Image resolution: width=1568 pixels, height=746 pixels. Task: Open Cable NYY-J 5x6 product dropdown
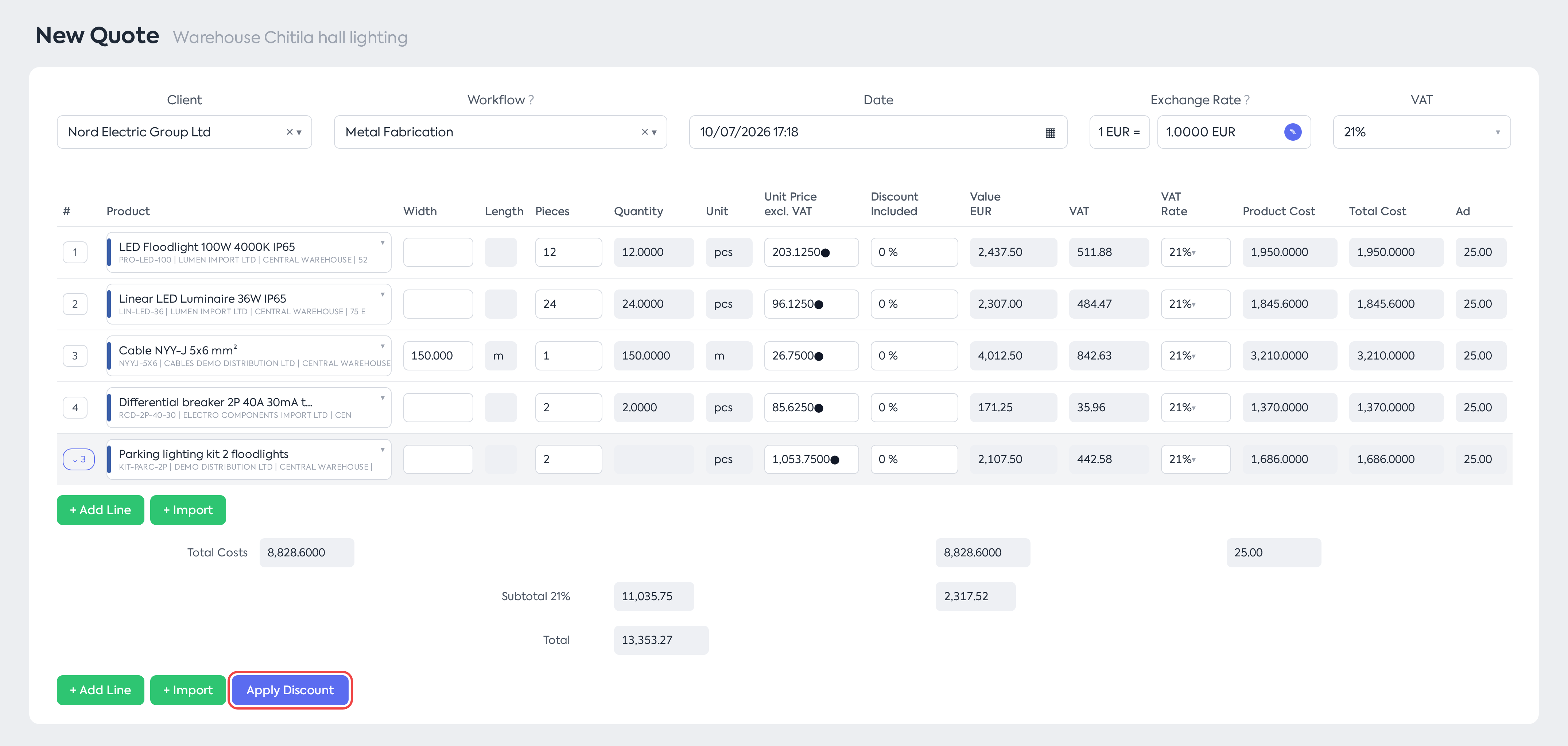[382, 346]
